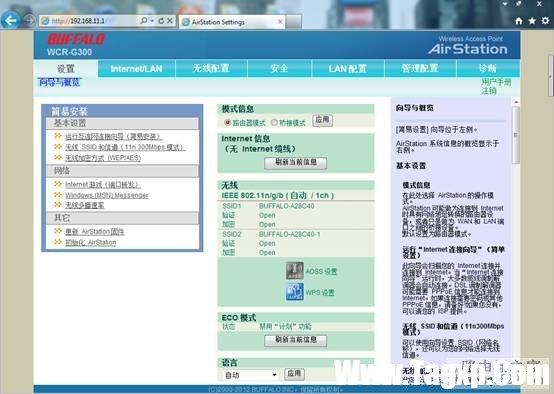The height and width of the screenshot is (394, 554).
Task: Select the AirStation Settings browser tab
Action: point(232,22)
